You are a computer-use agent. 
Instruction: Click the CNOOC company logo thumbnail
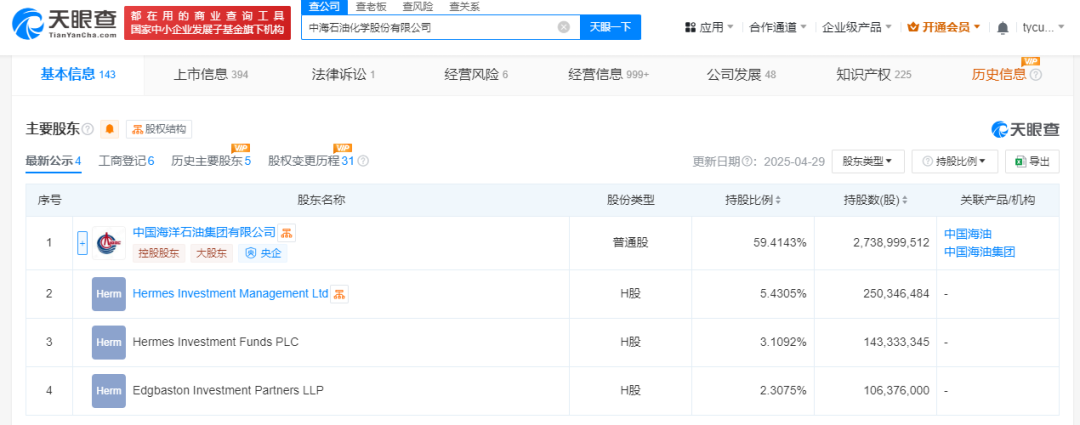(109, 243)
